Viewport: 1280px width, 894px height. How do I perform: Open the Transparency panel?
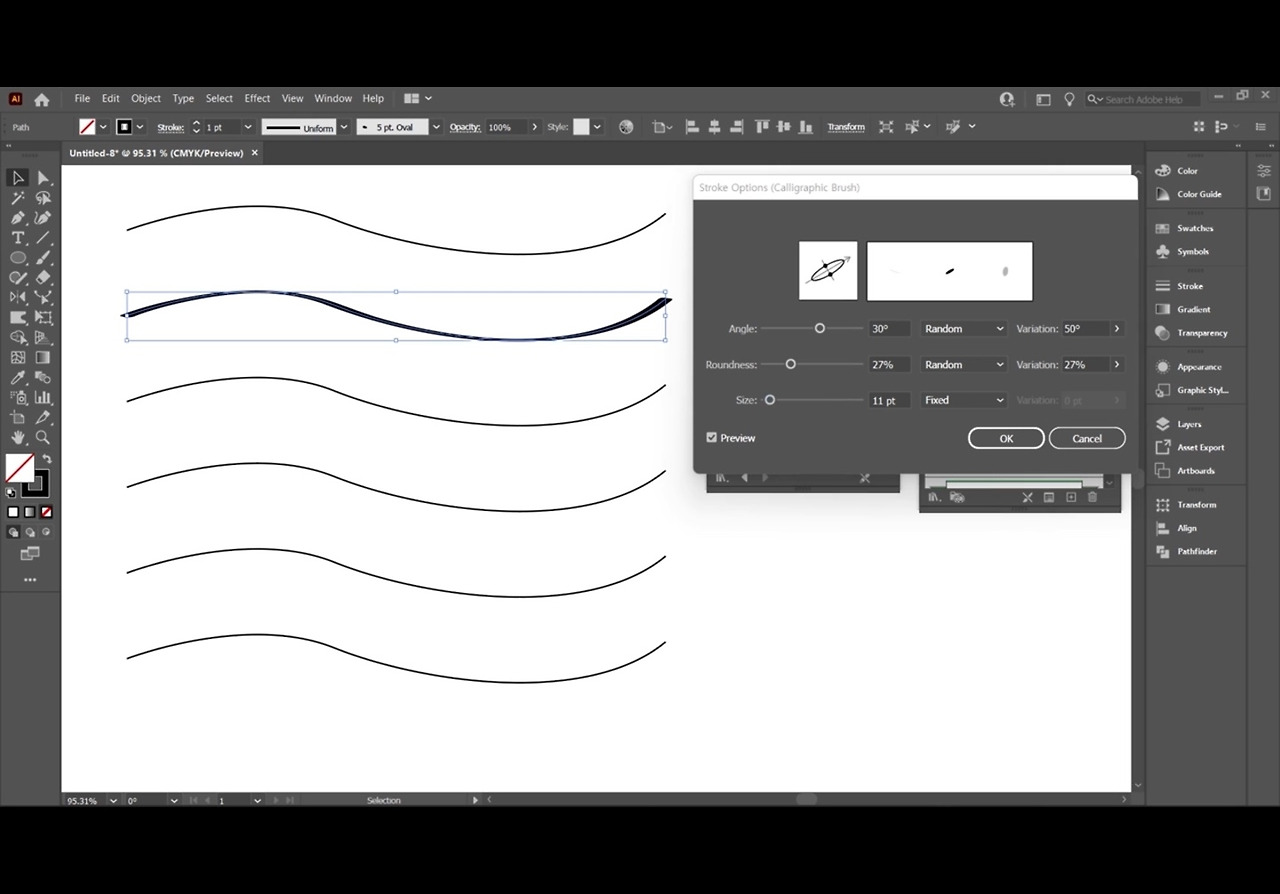point(1201,333)
